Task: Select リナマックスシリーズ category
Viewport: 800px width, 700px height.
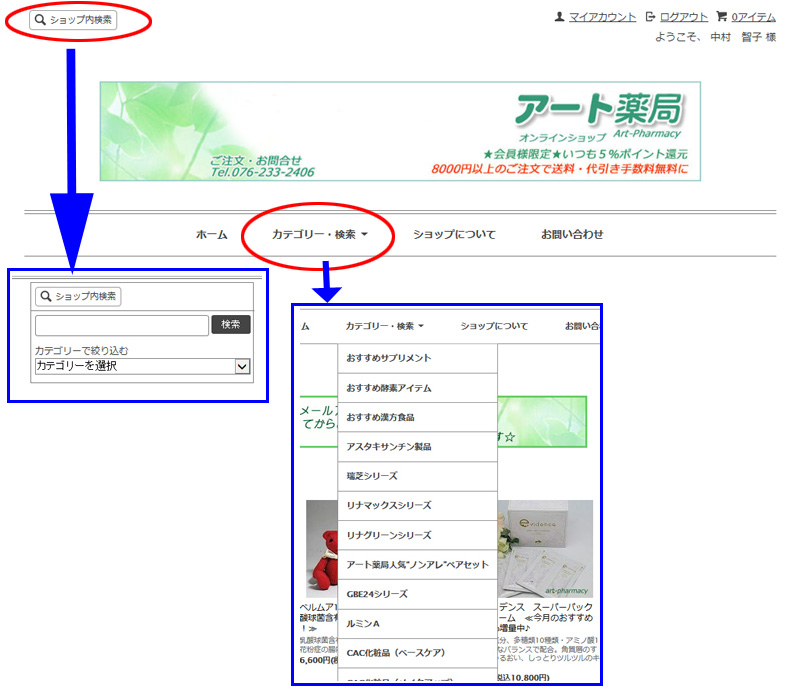Action: [417, 506]
